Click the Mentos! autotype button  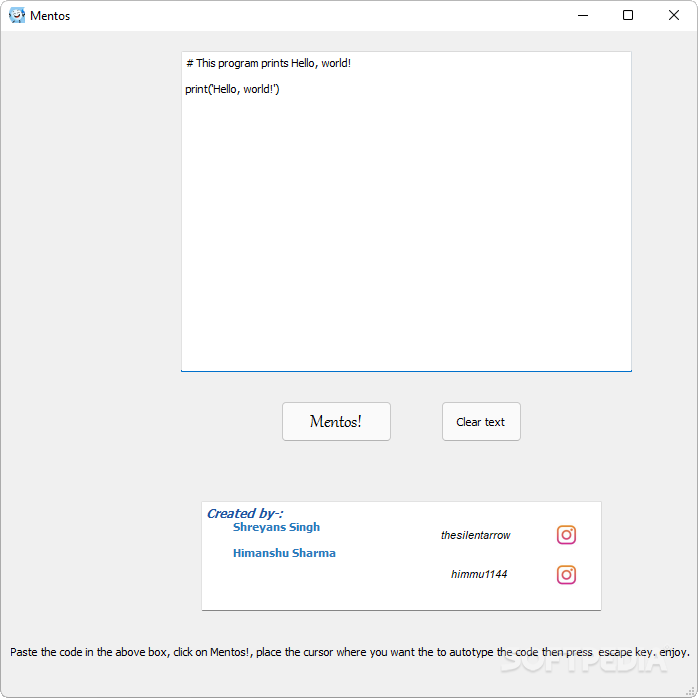point(336,421)
